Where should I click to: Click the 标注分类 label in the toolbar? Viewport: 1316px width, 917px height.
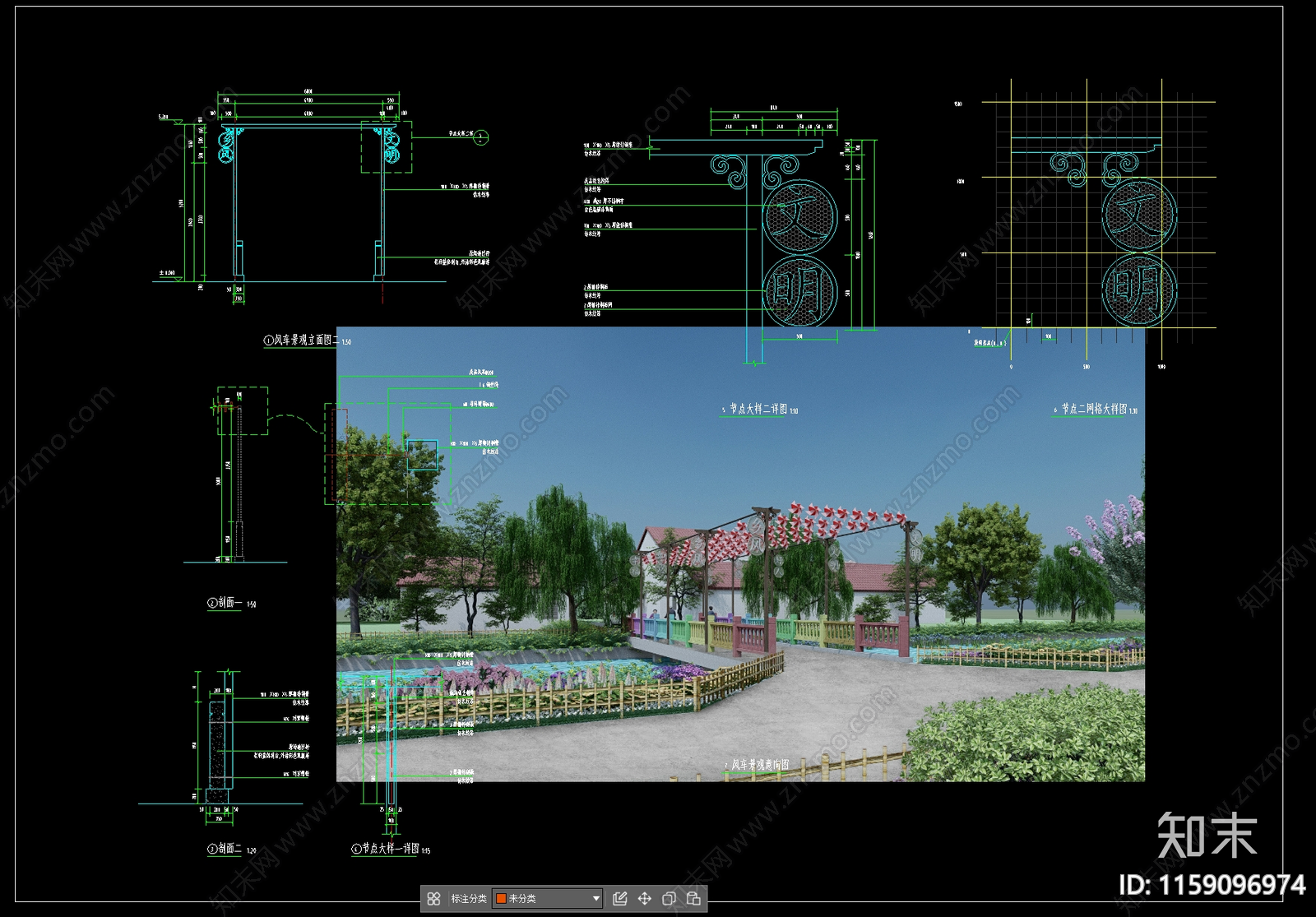(x=469, y=899)
